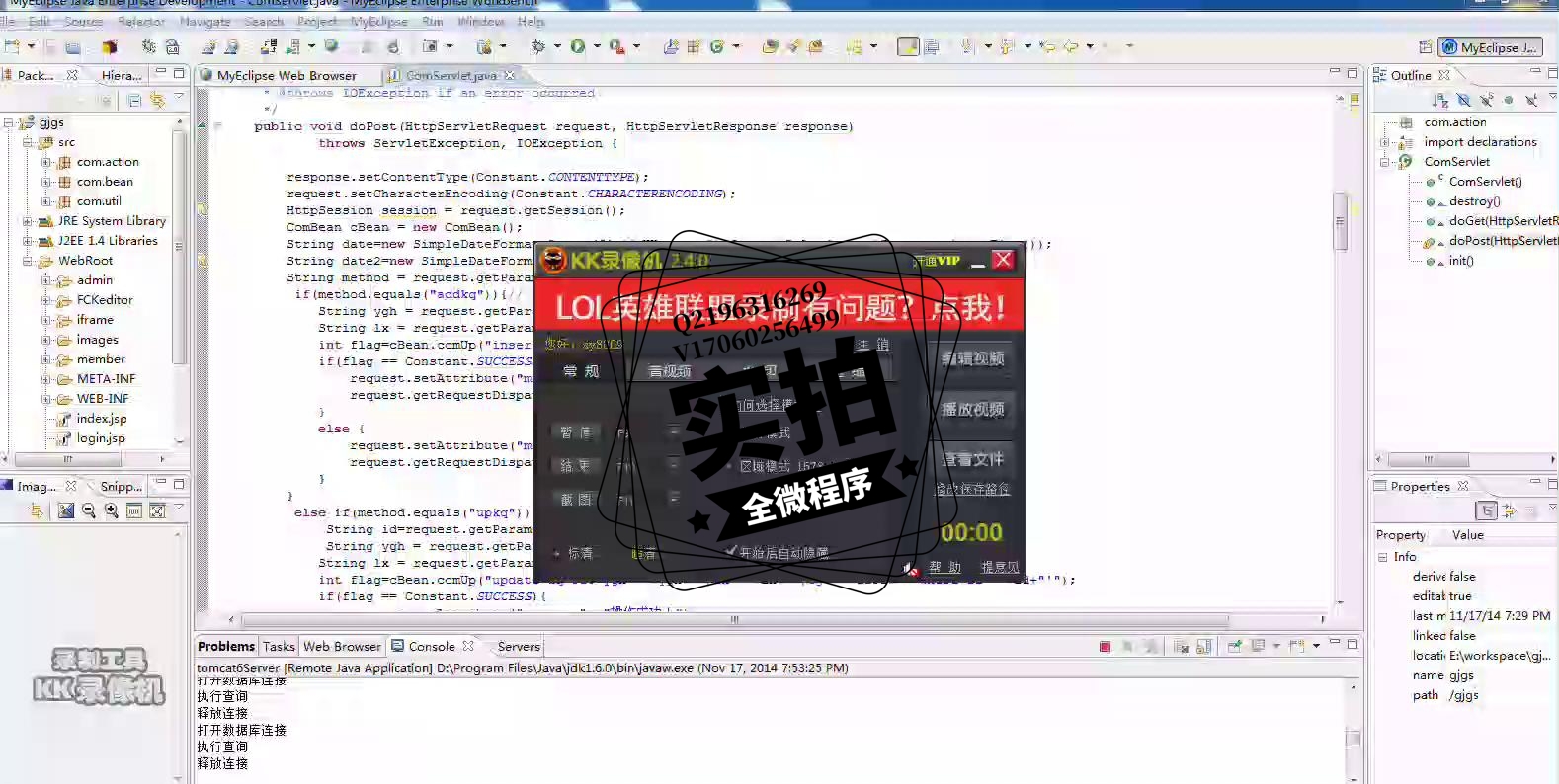Screen dimensions: 1559x784
Task: Expand import declarations in Outline
Action: (1385, 142)
